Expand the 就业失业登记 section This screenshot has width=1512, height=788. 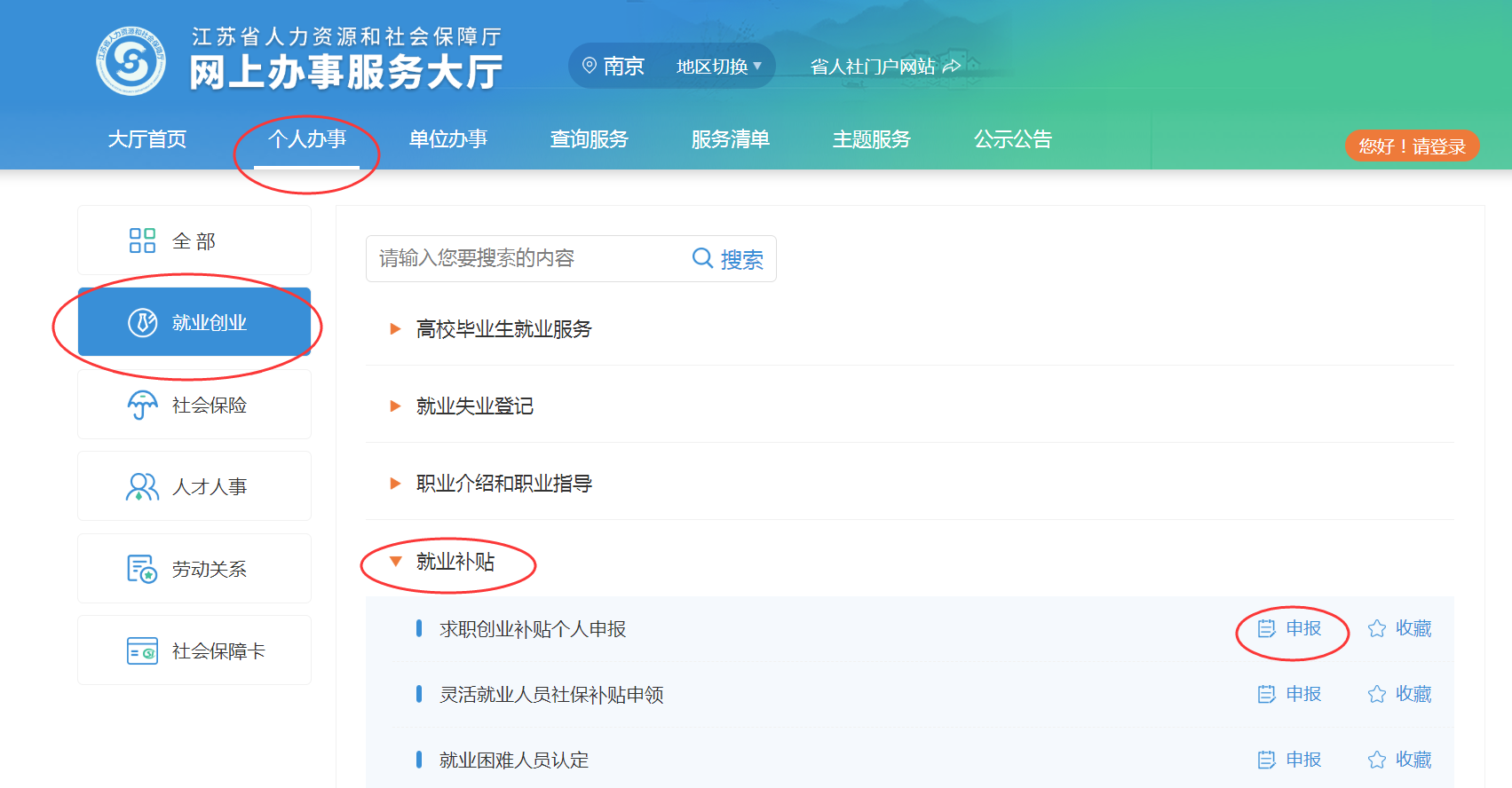(x=396, y=406)
